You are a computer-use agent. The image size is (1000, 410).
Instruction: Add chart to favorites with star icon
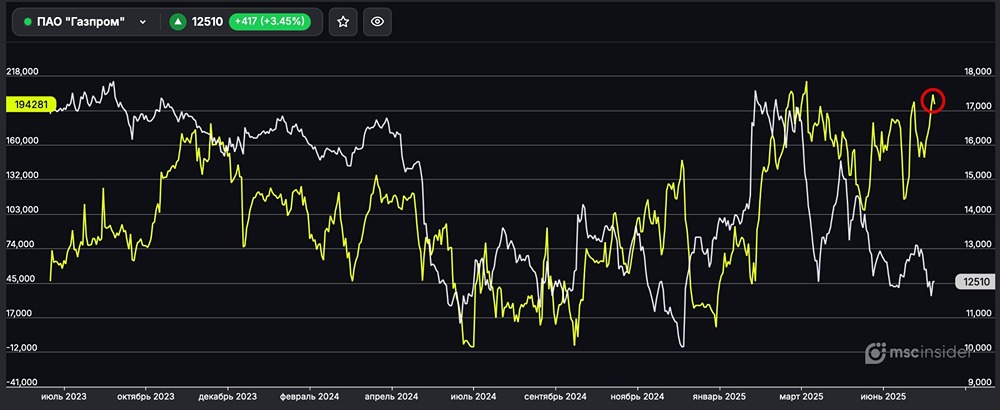click(x=343, y=22)
